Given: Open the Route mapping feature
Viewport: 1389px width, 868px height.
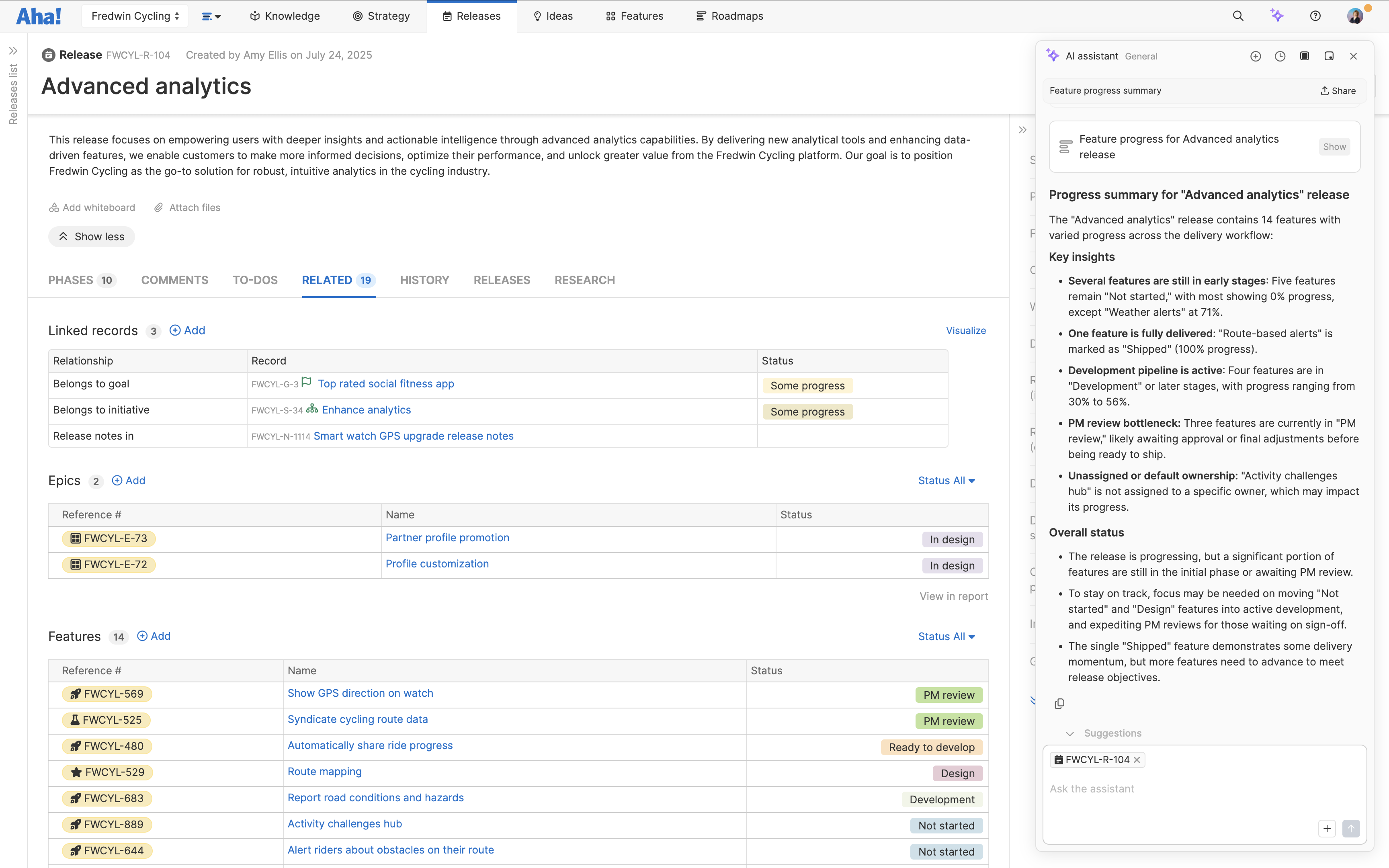Looking at the screenshot, I should pos(324,772).
